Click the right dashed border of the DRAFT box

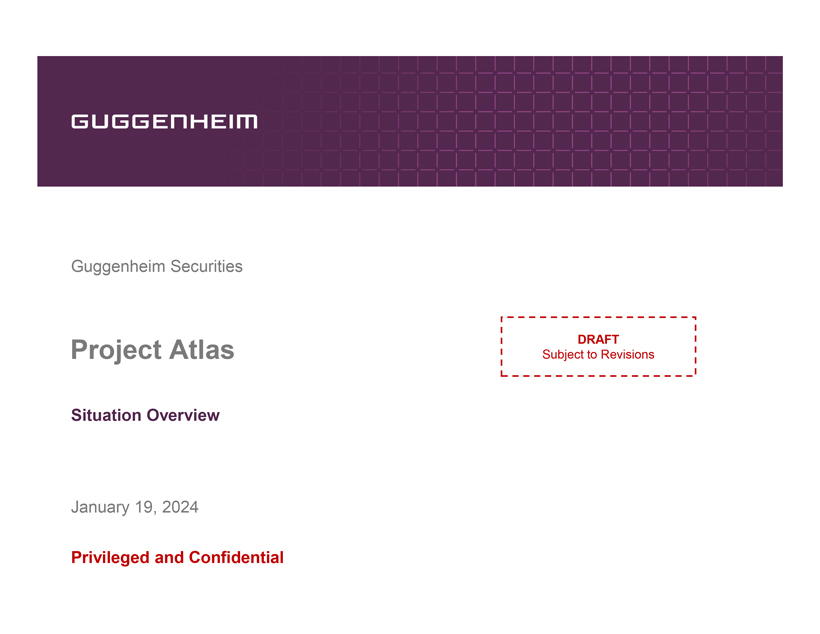click(695, 347)
